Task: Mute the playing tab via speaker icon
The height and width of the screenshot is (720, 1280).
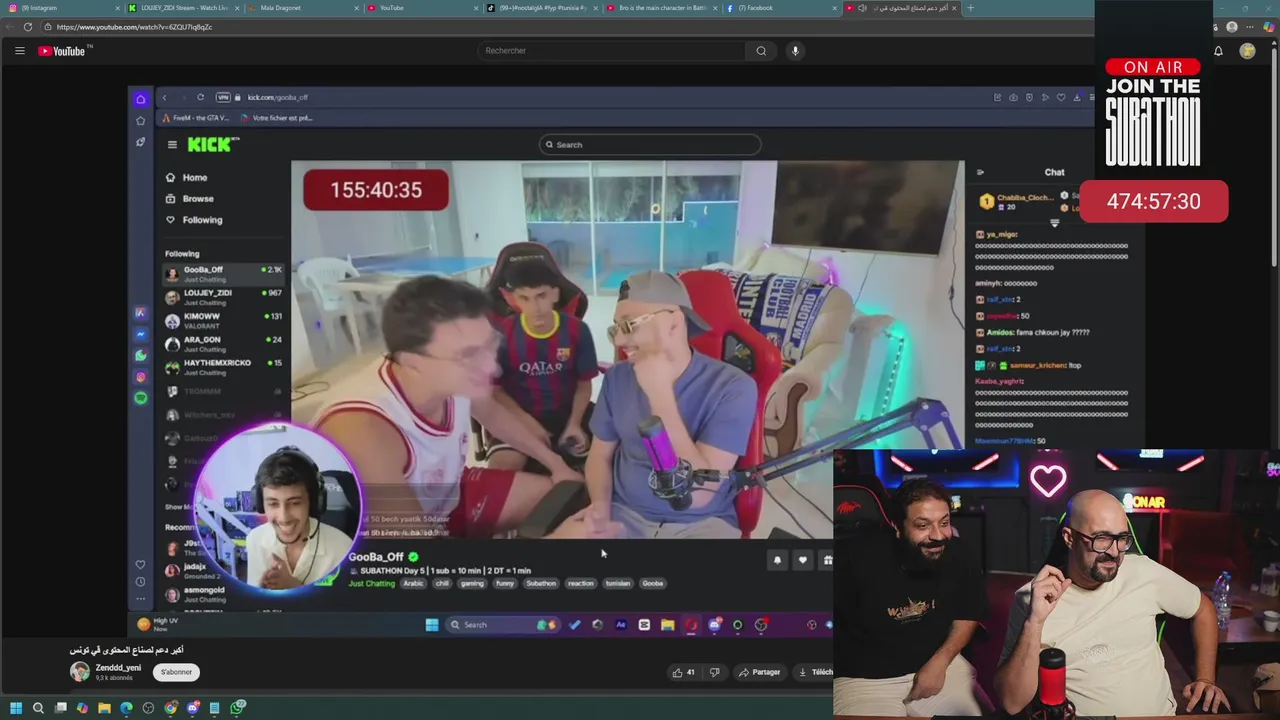Action: [862, 8]
